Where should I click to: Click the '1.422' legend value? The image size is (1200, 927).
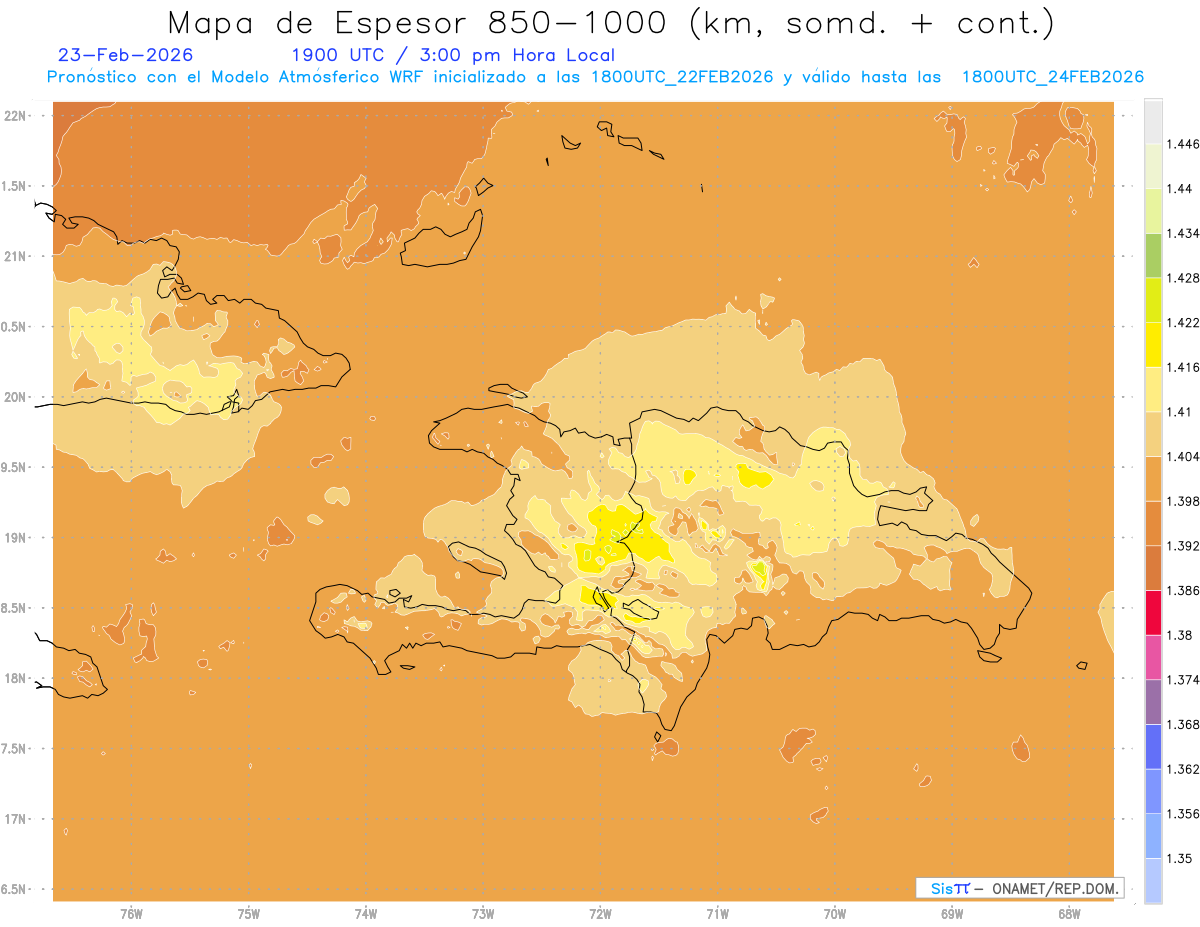[1183, 322]
